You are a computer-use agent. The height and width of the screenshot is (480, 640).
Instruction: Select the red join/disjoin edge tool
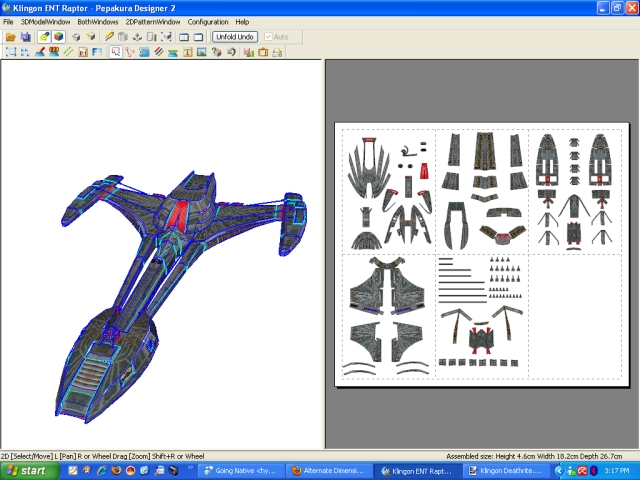coord(130,52)
